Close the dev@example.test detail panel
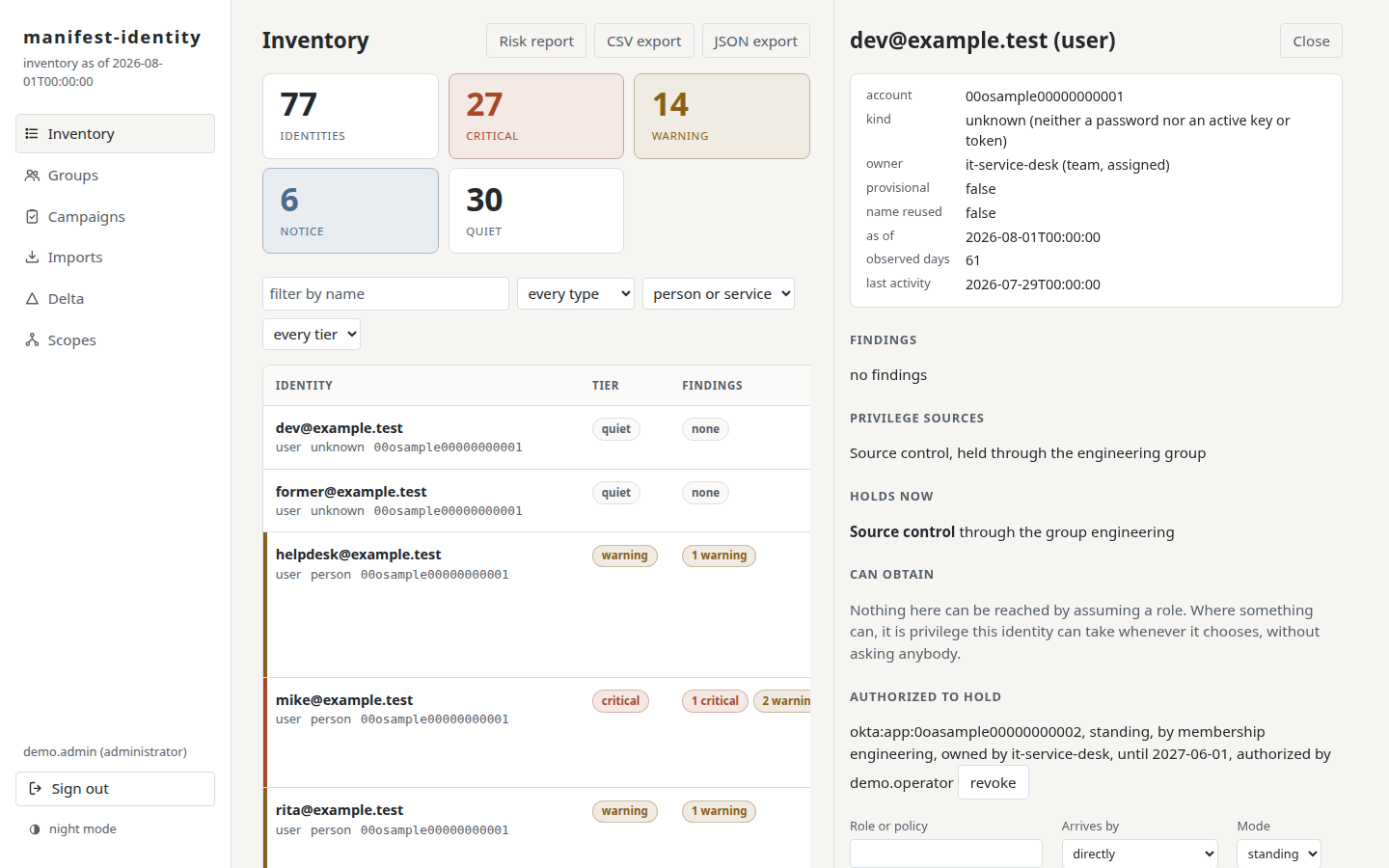 coord(1312,41)
